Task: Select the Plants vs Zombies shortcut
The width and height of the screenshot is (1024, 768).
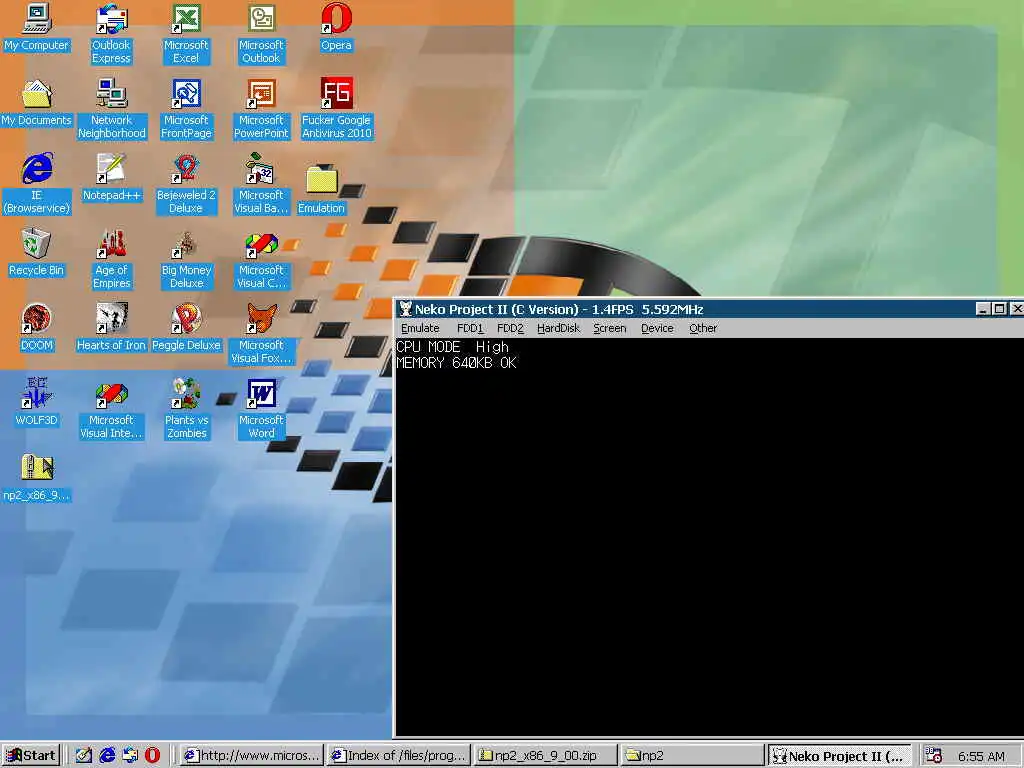Action: (x=186, y=409)
